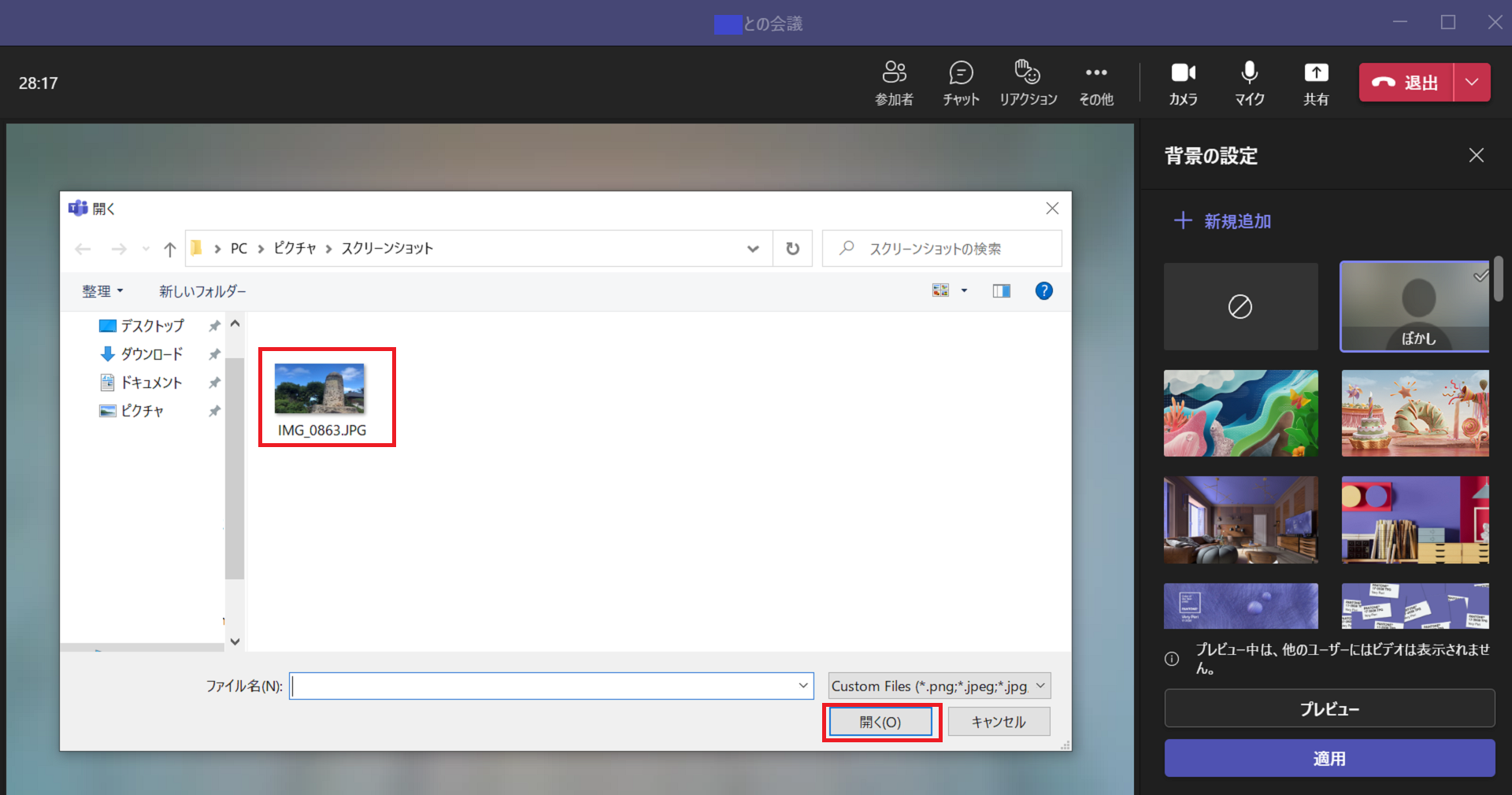
Task: Click the share screen icon
Action: (x=1316, y=73)
